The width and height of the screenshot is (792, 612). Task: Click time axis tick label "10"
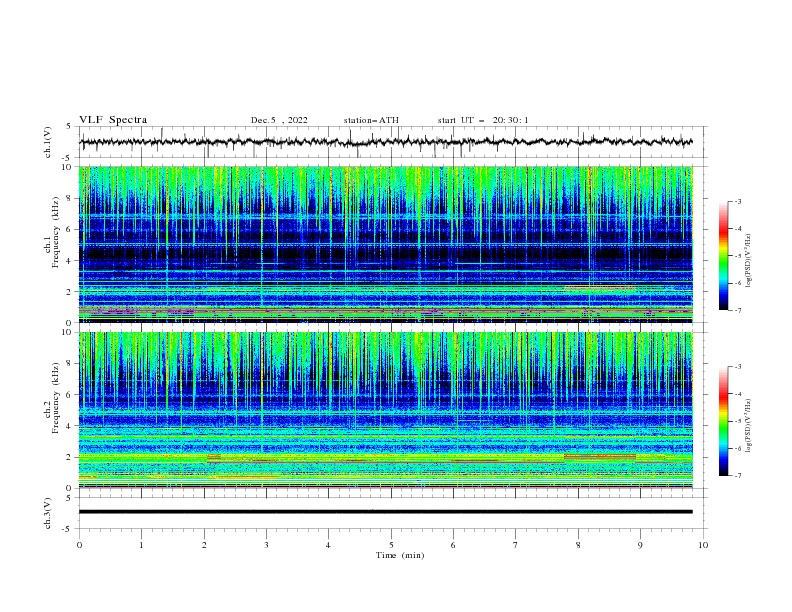tap(703, 545)
